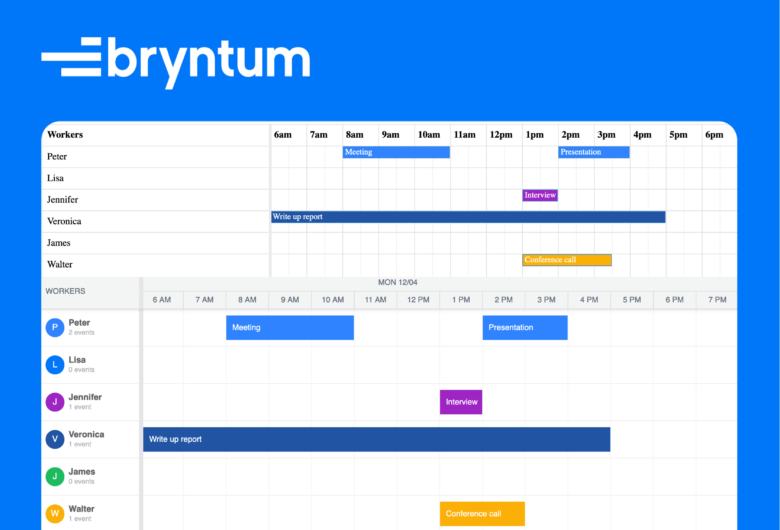The width and height of the screenshot is (780, 530).
Task: Click James's green avatar circle
Action: 55,477
